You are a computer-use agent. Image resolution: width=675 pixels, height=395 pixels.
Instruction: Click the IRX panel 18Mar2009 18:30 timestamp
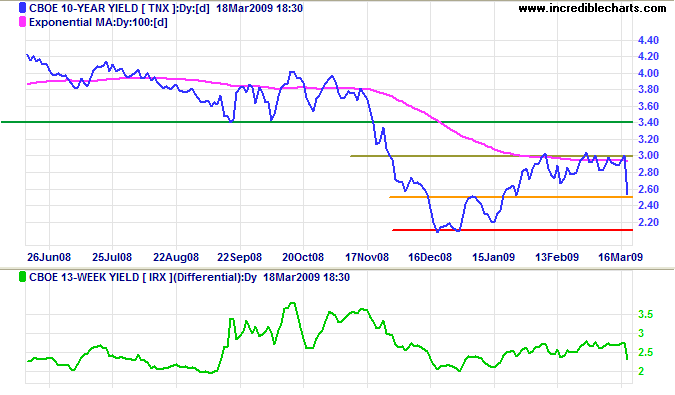tap(307, 277)
